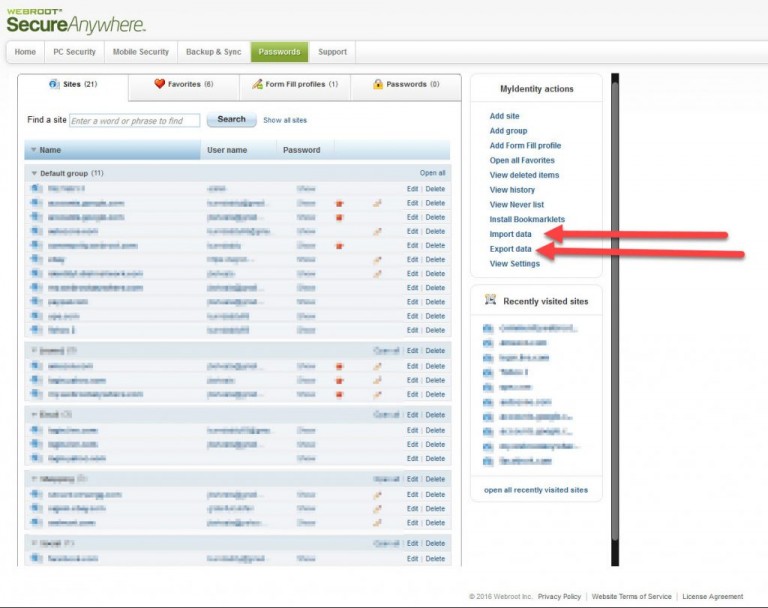Go to the Mobile Security tab
The image size is (768, 608).
[x=141, y=52]
